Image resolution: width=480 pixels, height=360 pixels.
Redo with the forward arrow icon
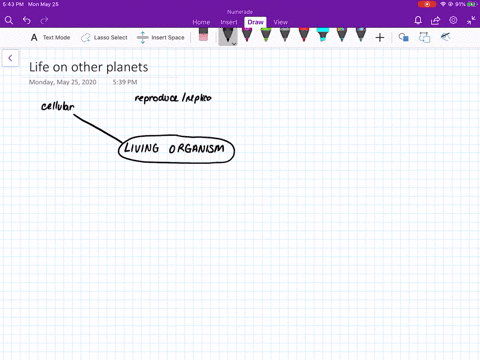[x=44, y=20]
